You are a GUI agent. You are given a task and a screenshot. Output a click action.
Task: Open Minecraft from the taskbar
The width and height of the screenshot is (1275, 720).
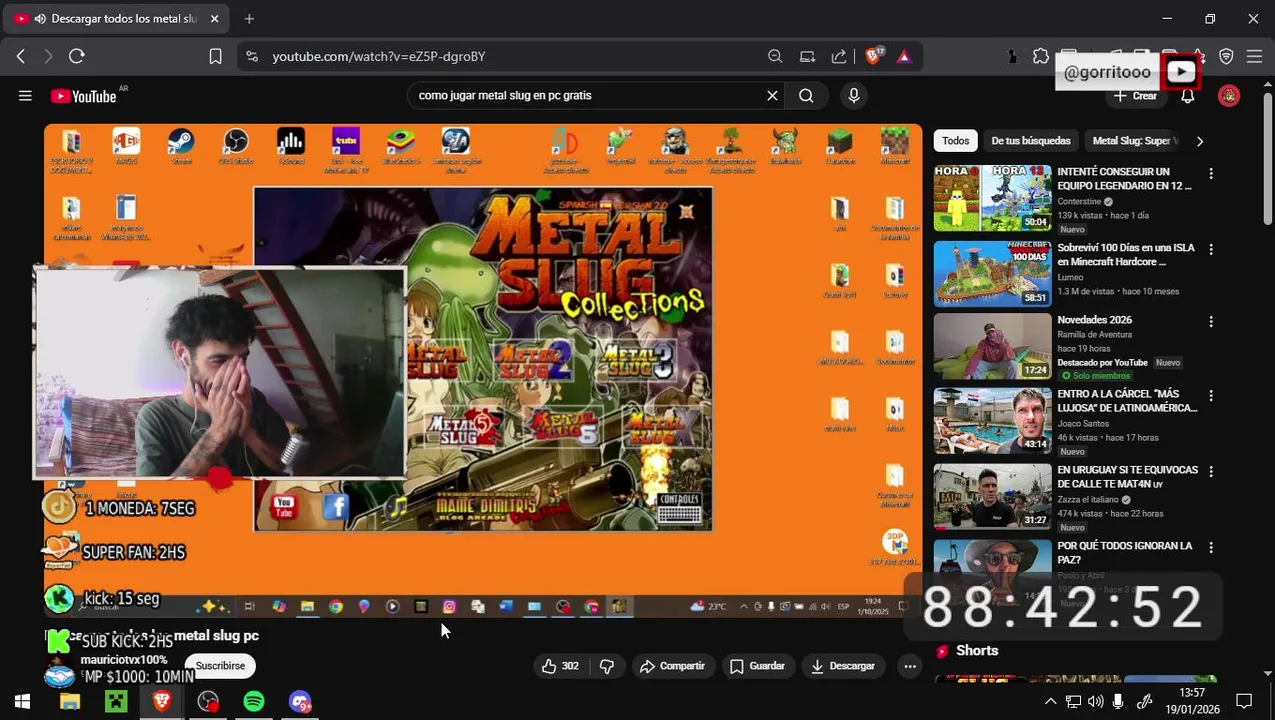click(x=116, y=702)
